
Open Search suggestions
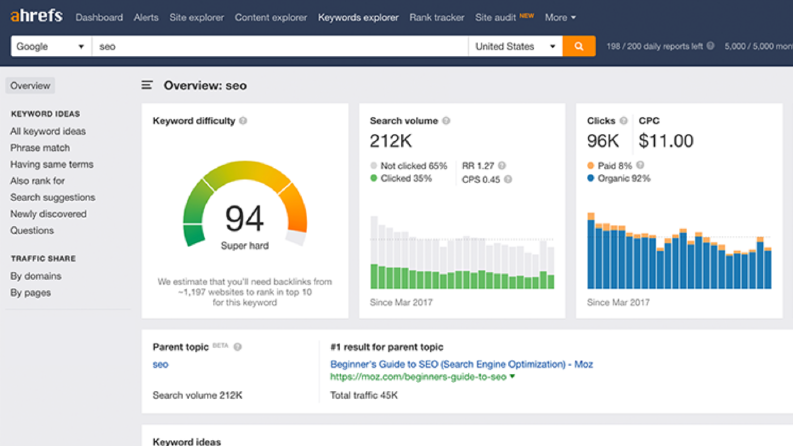pyautogui.click(x=53, y=197)
